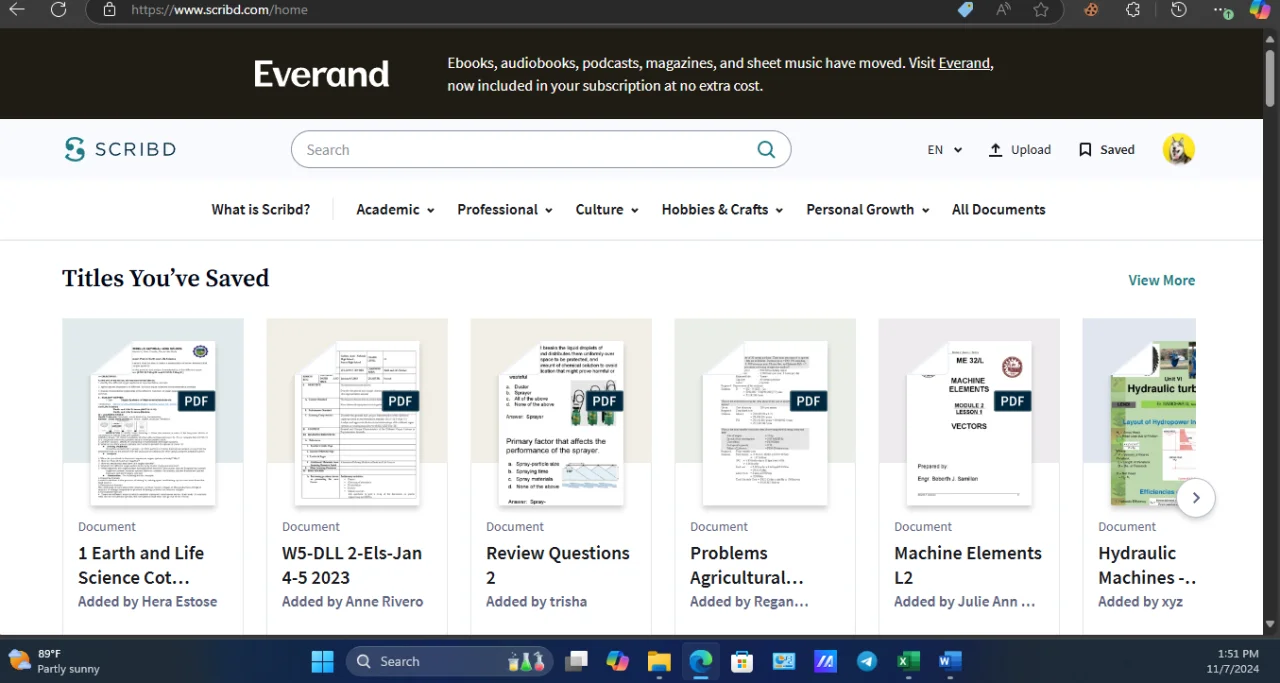Follow the Everand link in the banner
Image resolution: width=1280 pixels, height=683 pixels.
point(964,63)
